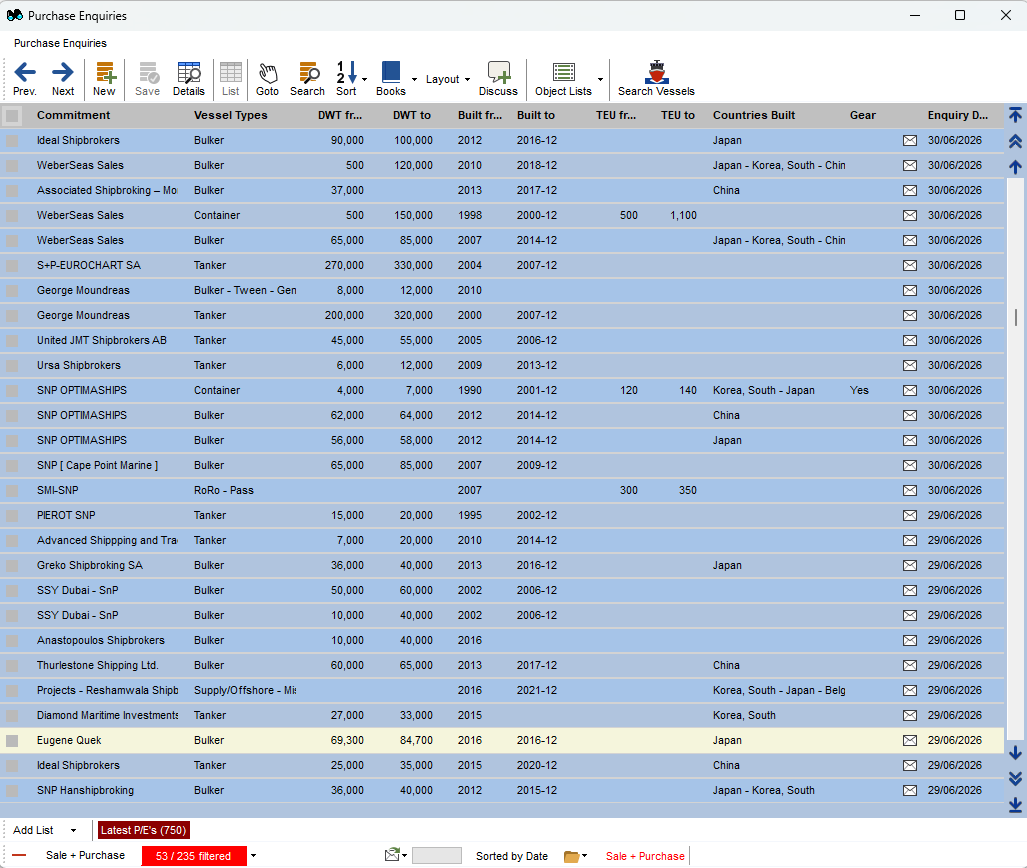Open the Purchase Enquiries menu
The width and height of the screenshot is (1027, 868).
(60, 43)
